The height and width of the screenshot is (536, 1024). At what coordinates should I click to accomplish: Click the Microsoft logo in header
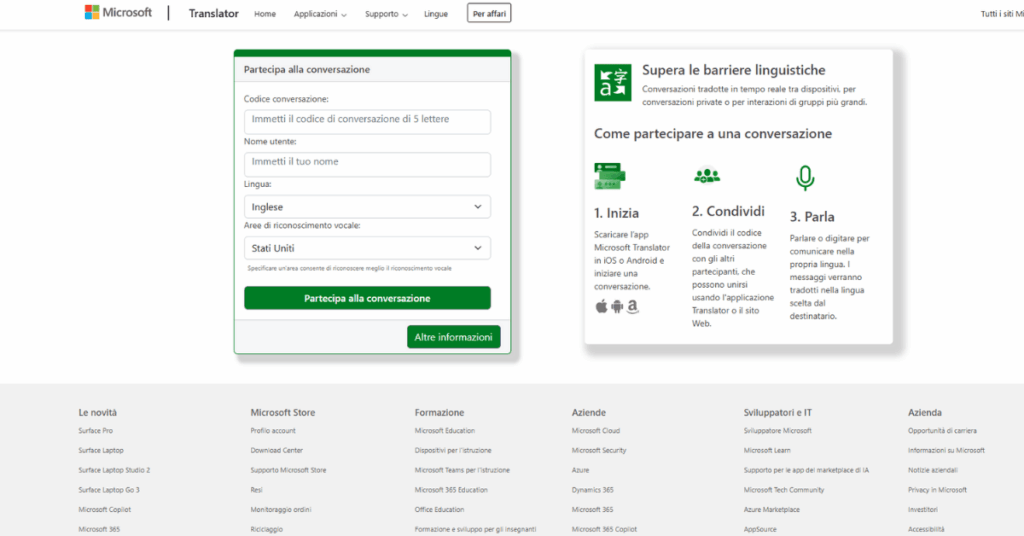(118, 13)
